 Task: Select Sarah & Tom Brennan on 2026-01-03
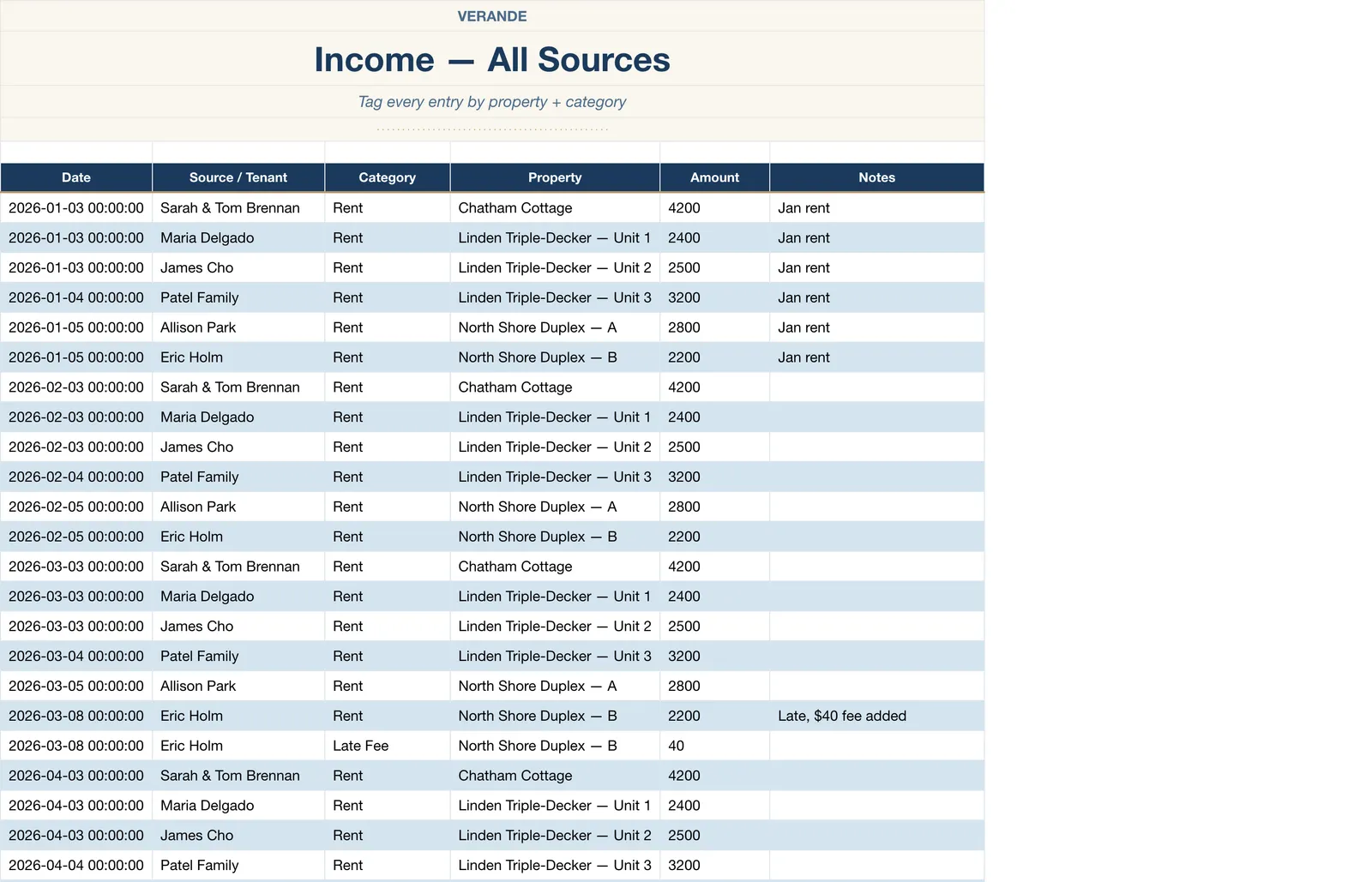(238, 207)
